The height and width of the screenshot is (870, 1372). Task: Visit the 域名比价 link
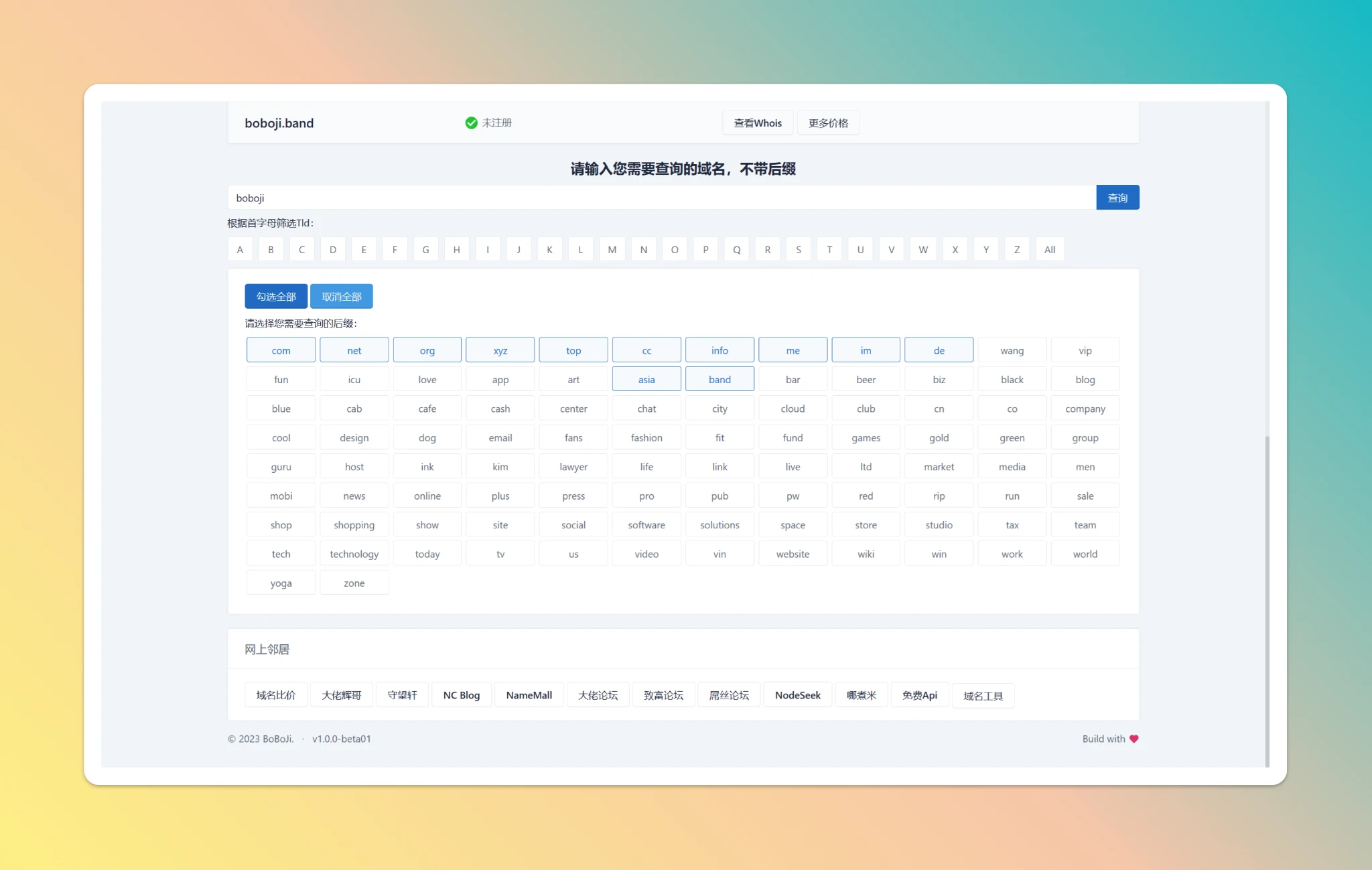click(276, 695)
